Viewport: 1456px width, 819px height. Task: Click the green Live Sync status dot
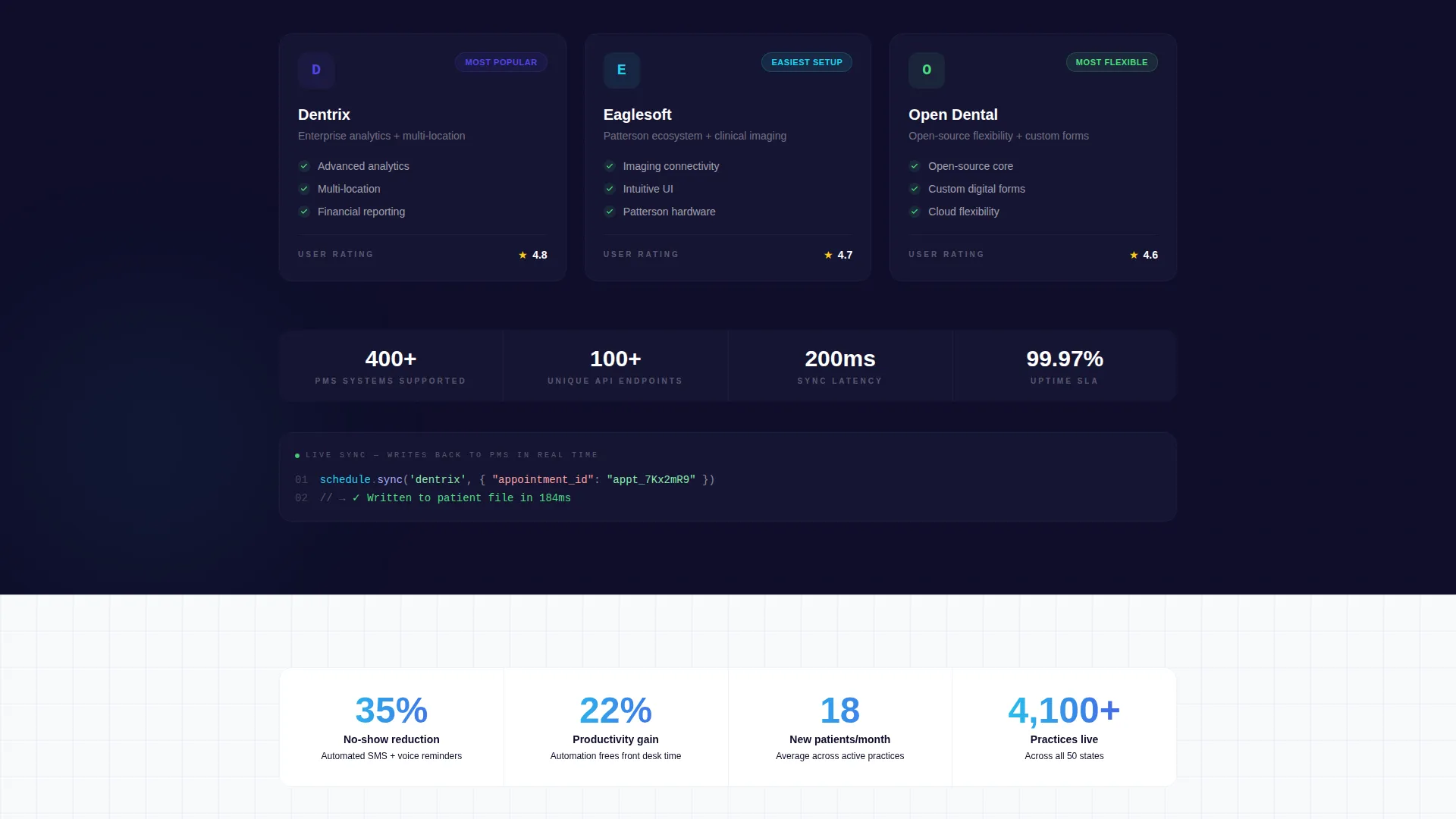297,456
